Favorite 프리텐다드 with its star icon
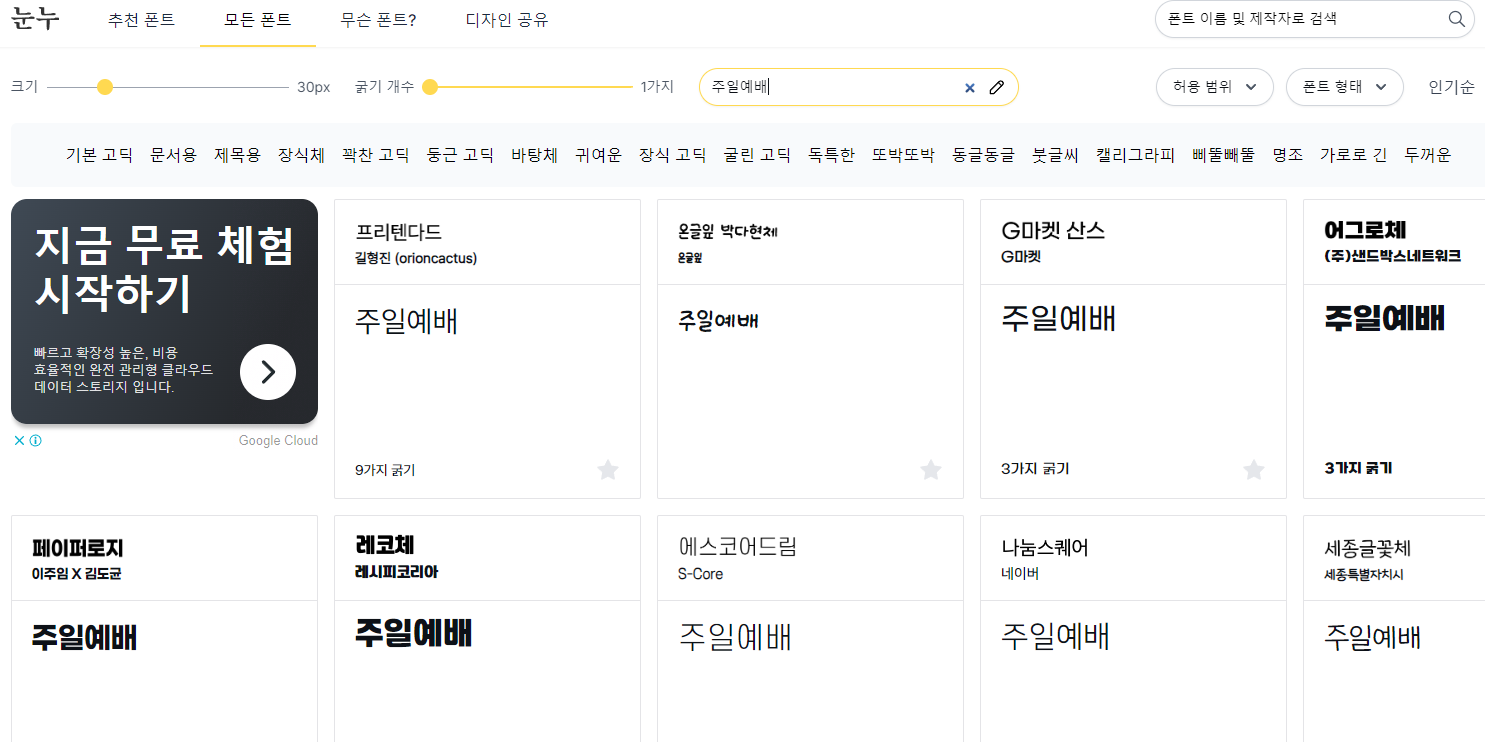1485x742 pixels. click(608, 470)
